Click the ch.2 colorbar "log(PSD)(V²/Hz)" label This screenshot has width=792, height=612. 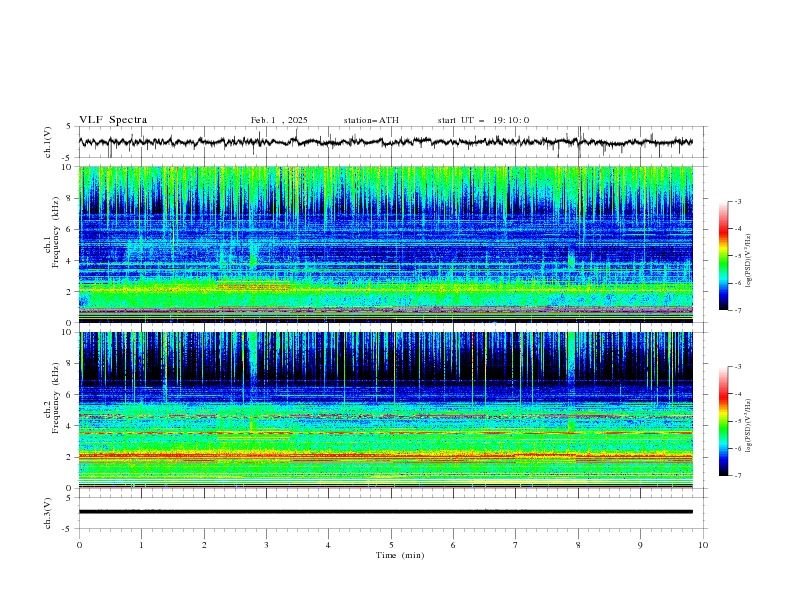749,426
